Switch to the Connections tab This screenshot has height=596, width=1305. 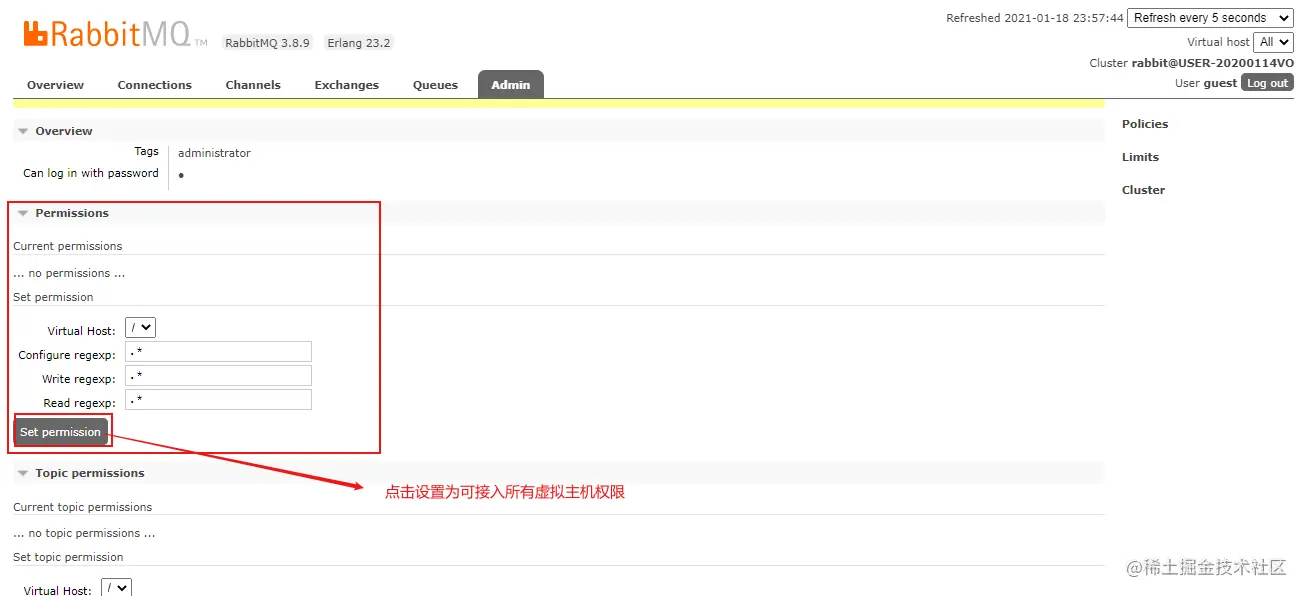pyautogui.click(x=154, y=85)
